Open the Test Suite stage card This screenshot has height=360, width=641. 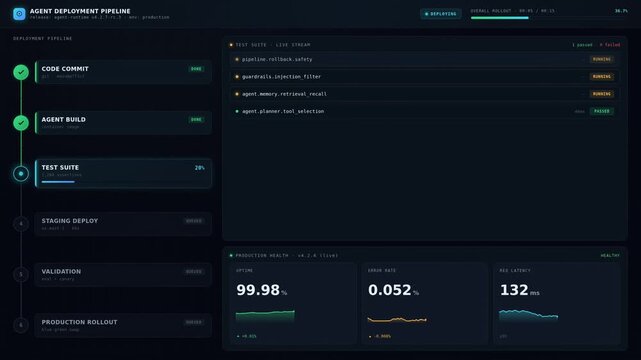[123, 173]
